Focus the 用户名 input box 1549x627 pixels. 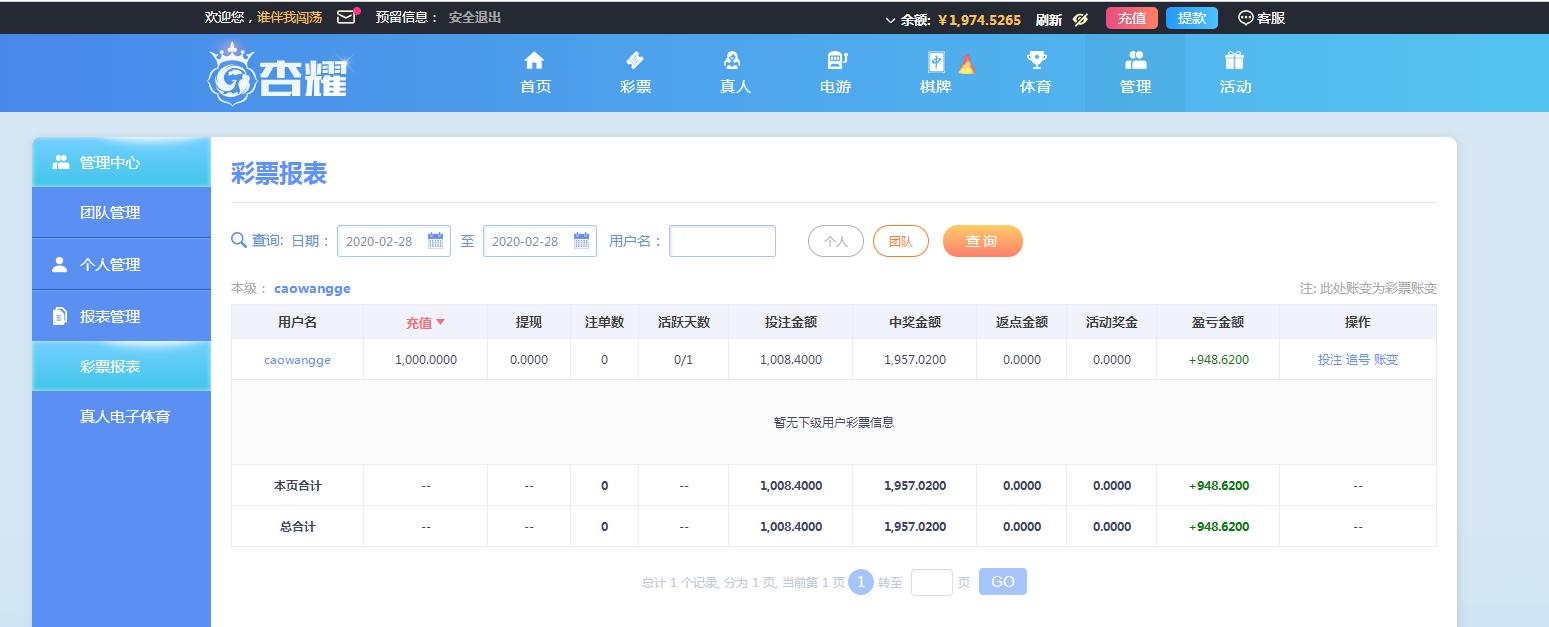point(722,241)
